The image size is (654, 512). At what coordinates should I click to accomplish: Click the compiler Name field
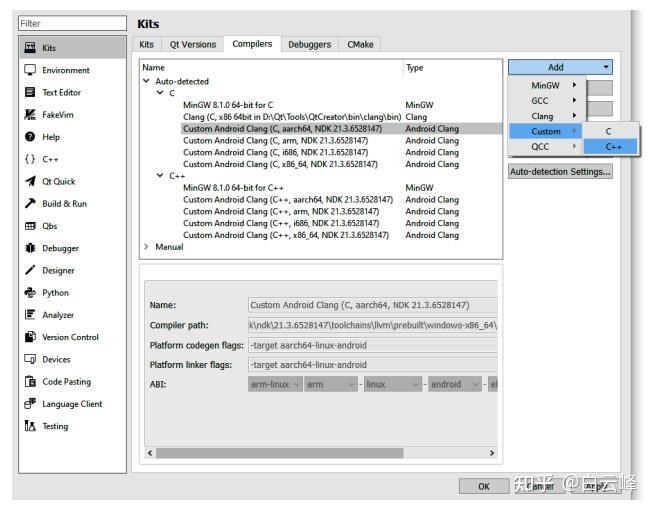click(x=372, y=305)
